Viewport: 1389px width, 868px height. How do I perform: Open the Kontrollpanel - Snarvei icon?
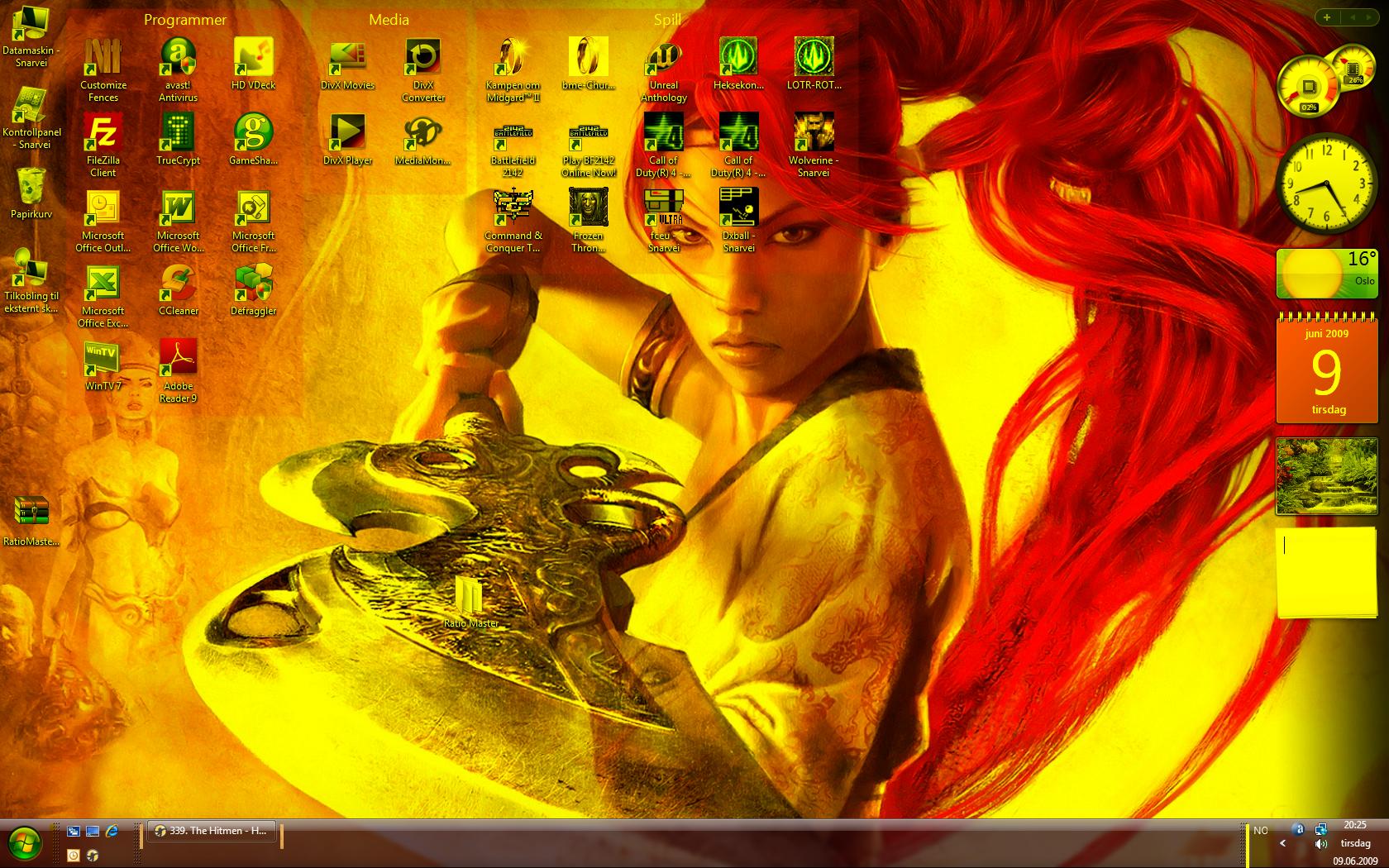[x=31, y=118]
